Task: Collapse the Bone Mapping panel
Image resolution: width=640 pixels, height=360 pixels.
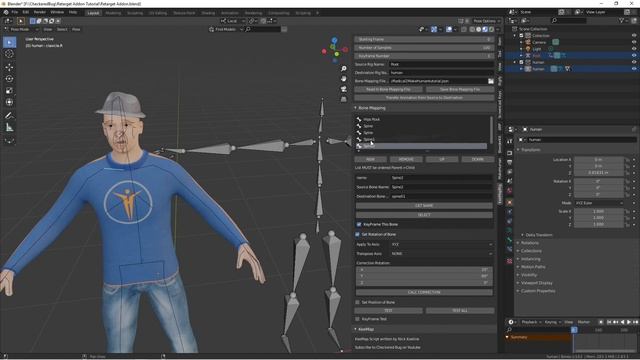Action: (x=356, y=108)
